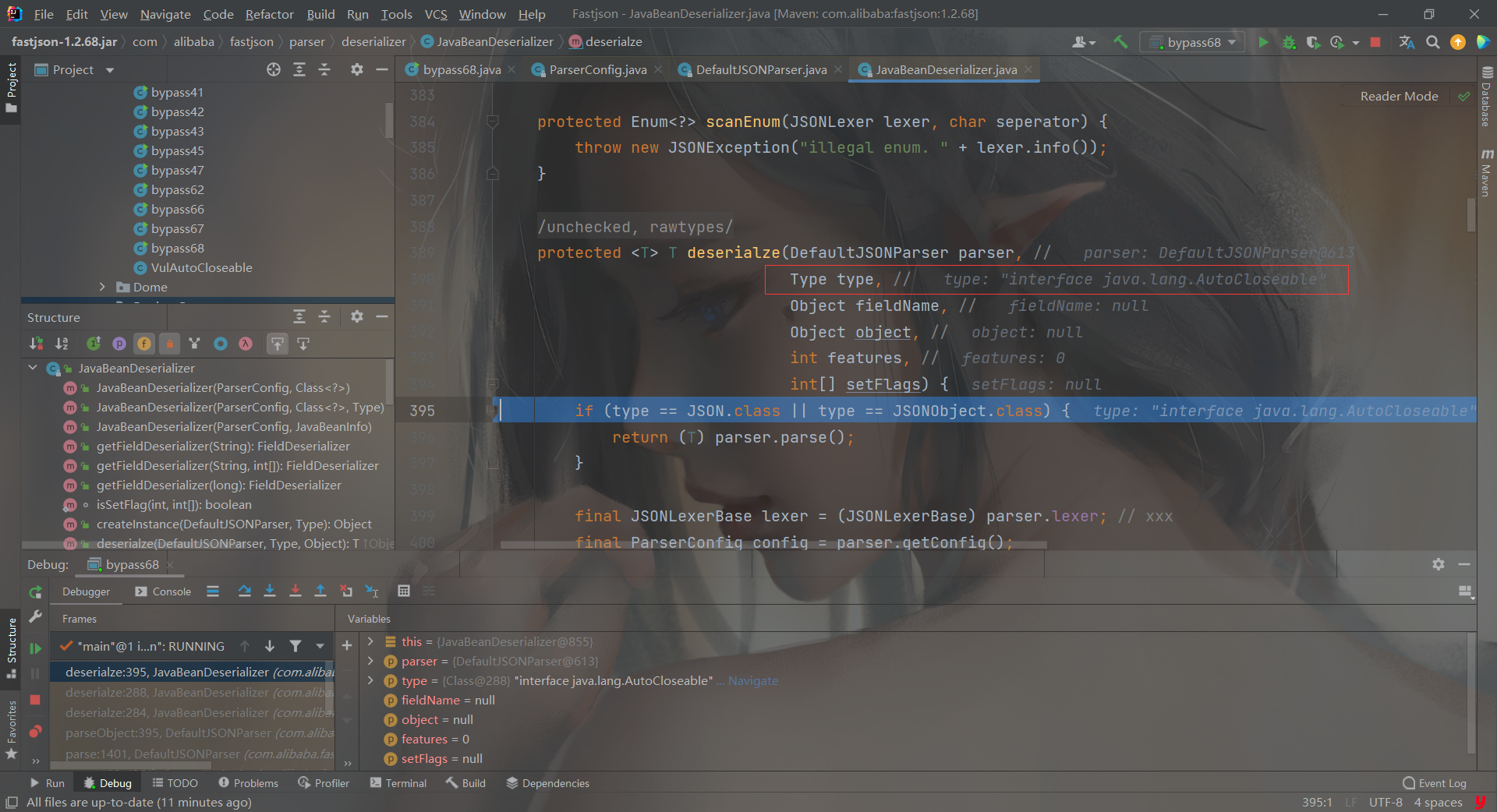Switch to ParserConfig.java tab

coord(597,69)
